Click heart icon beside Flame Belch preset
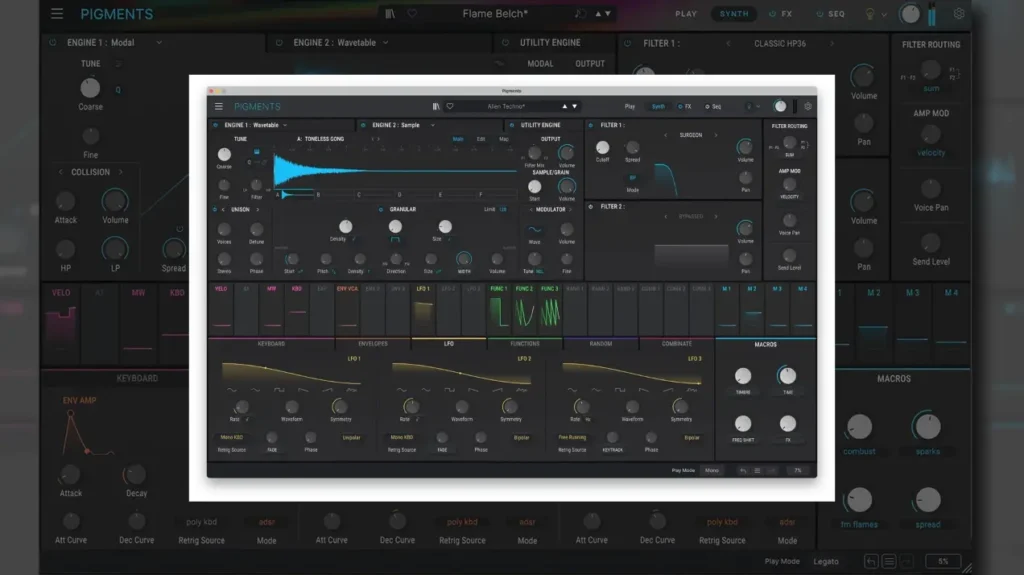The height and width of the screenshot is (575, 1024). [x=412, y=14]
